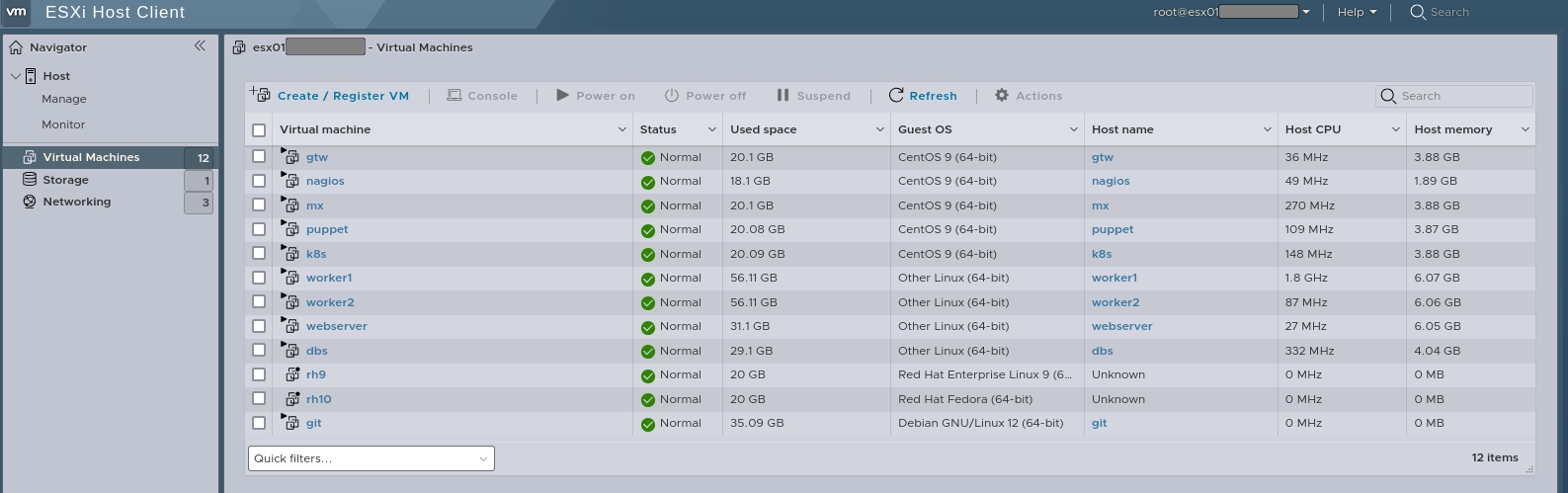1568x493 pixels.
Task: Collapse the Navigator with the double-chevron icon
Action: coord(200,46)
